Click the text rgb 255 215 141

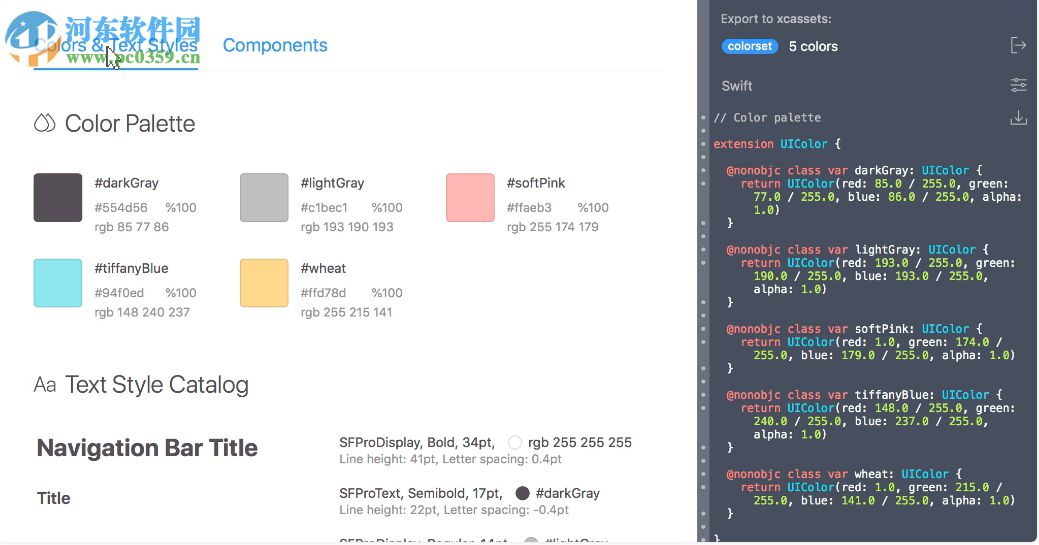pyautogui.click(x=346, y=312)
